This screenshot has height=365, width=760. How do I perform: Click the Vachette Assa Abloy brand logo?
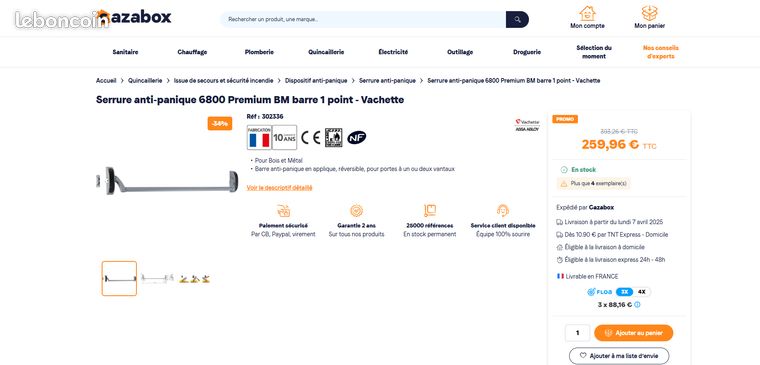[527, 125]
